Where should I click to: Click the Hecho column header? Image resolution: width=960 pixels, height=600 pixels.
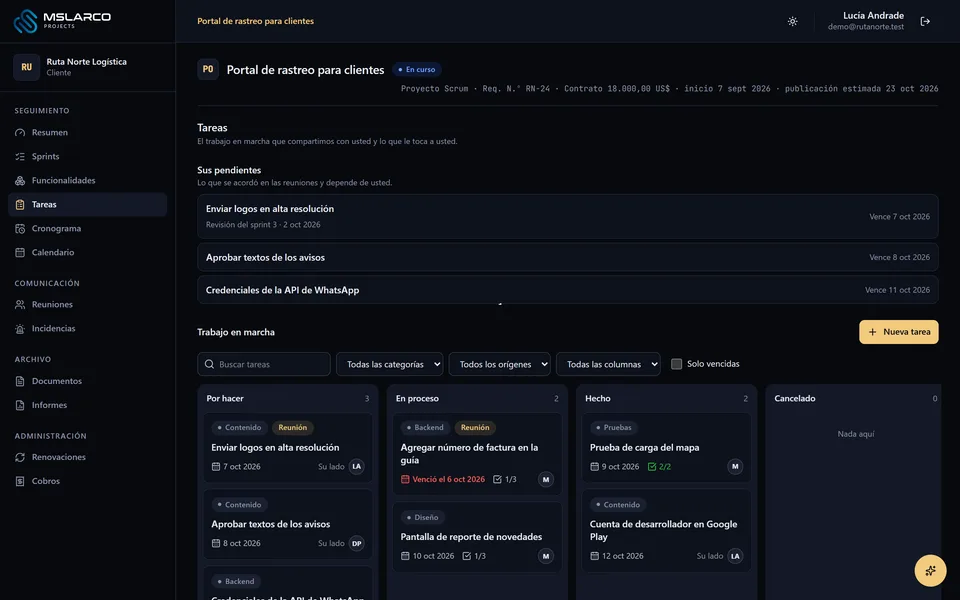point(598,399)
